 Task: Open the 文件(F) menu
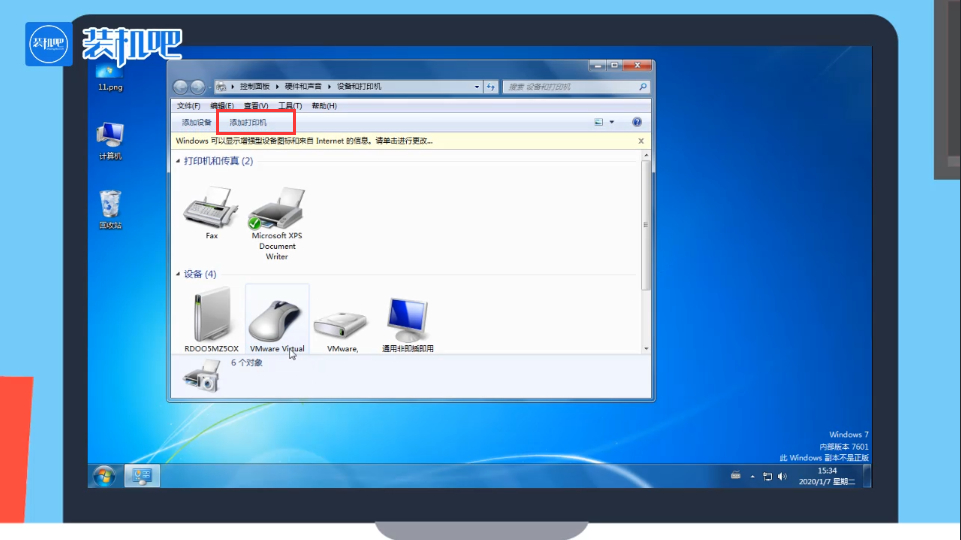tap(188, 105)
